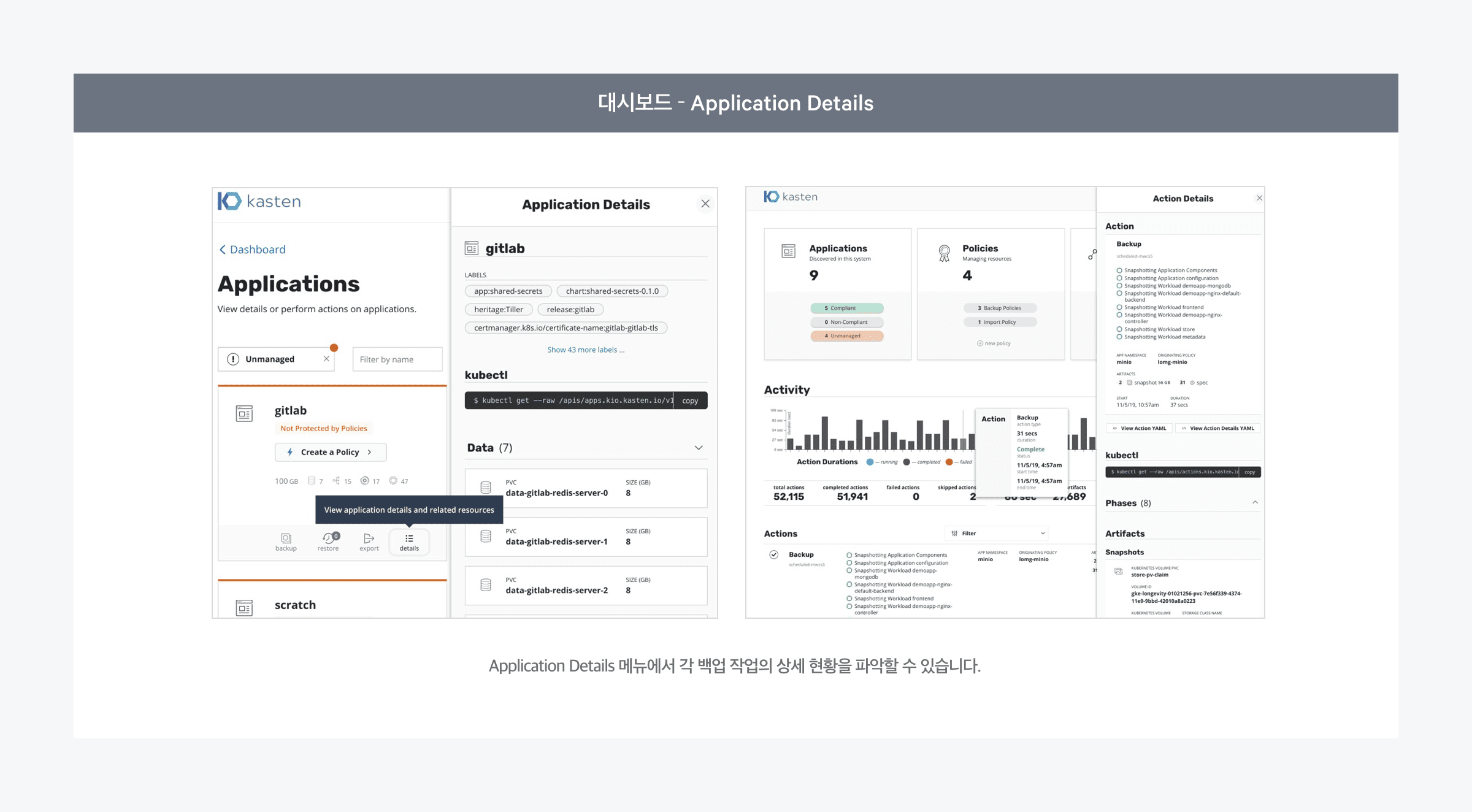This screenshot has width=1472, height=812.
Task: Click the restore icon under gitlab
Action: click(x=329, y=538)
